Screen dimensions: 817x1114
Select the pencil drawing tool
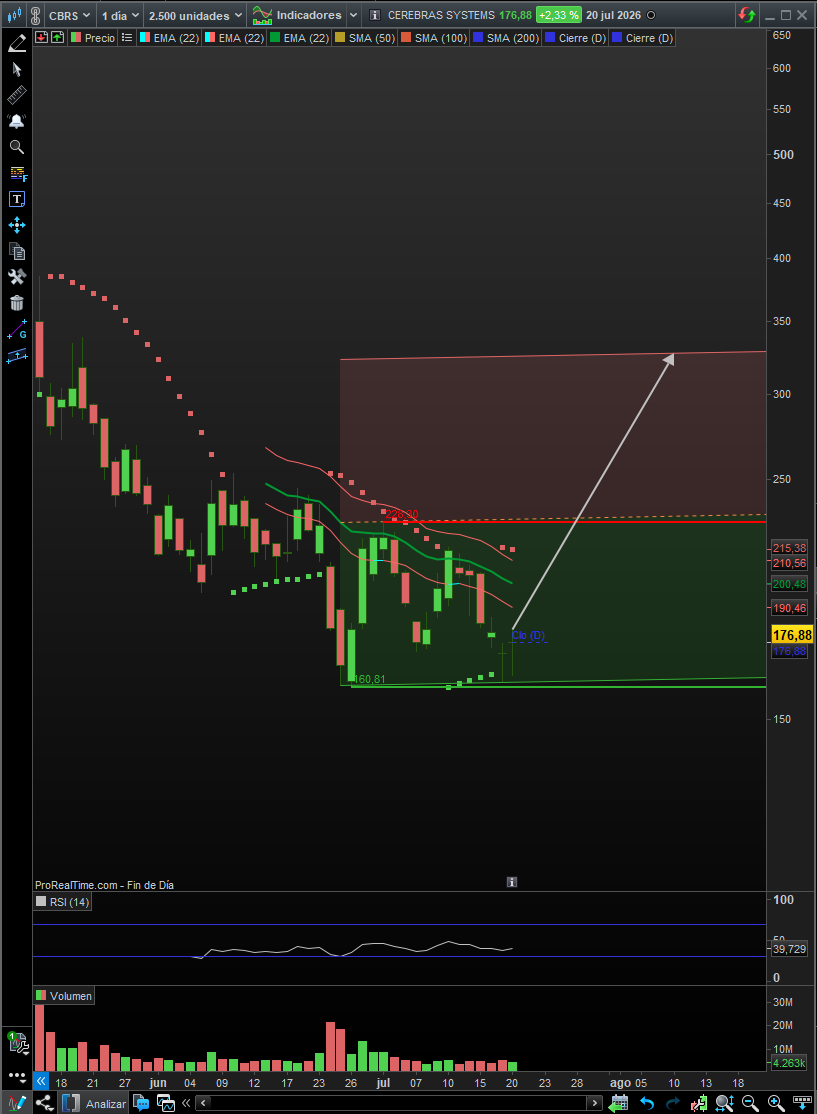coord(17,43)
